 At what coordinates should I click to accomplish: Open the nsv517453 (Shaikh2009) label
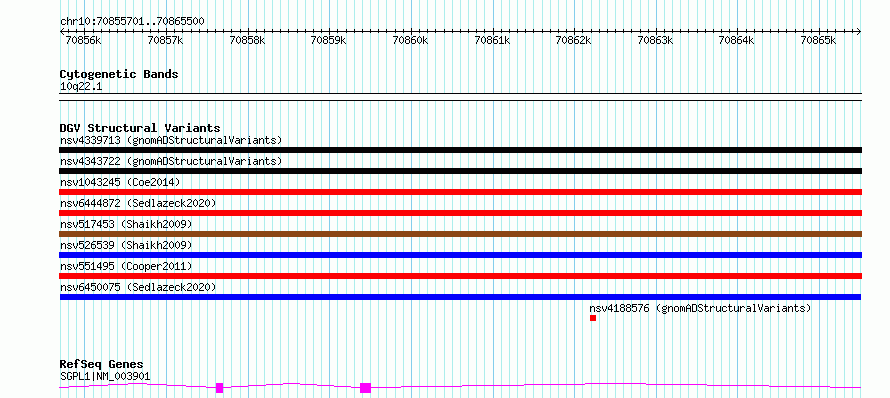click(126, 224)
